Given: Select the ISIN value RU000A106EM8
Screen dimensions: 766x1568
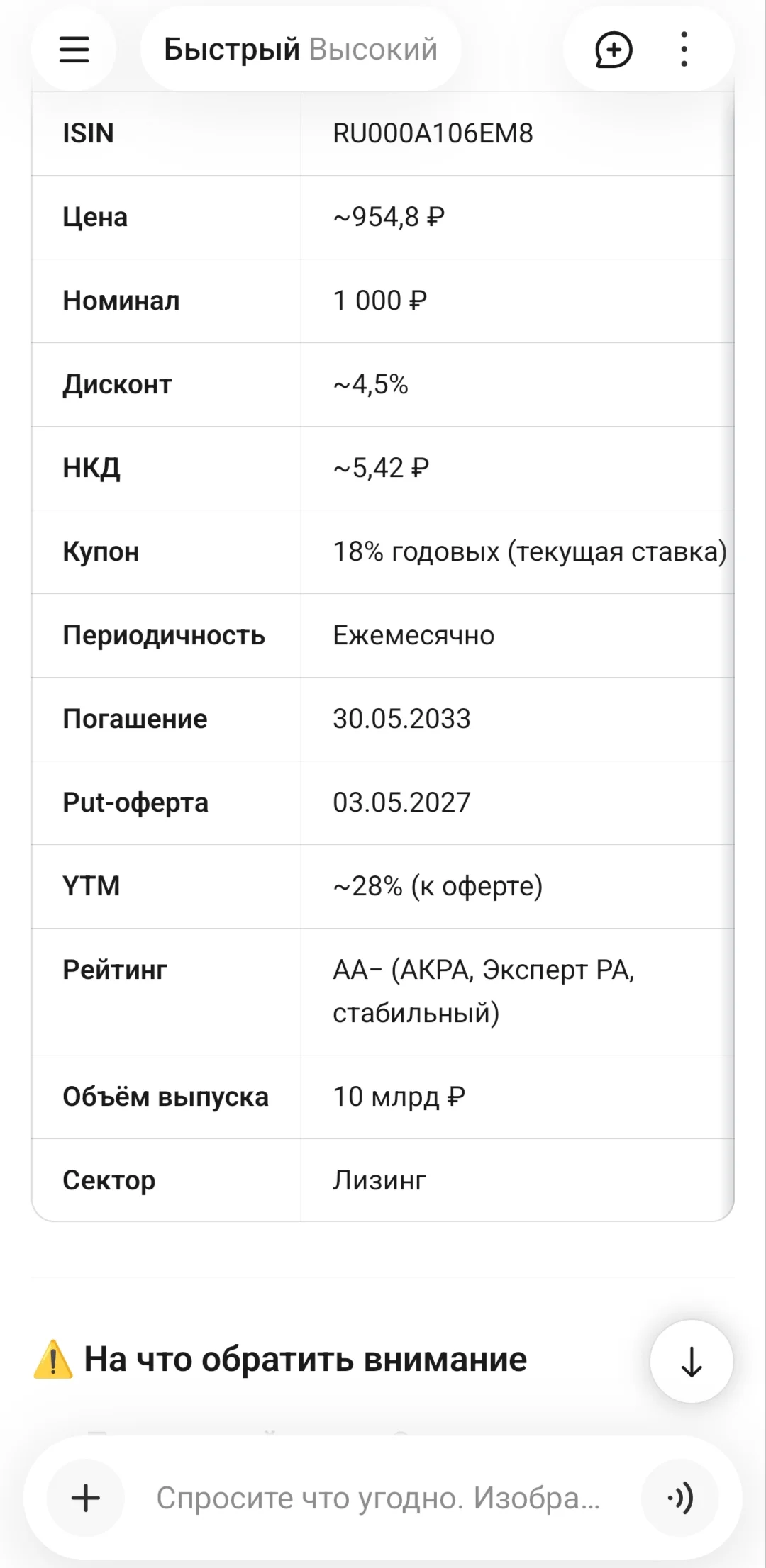Looking at the screenshot, I should (x=433, y=133).
